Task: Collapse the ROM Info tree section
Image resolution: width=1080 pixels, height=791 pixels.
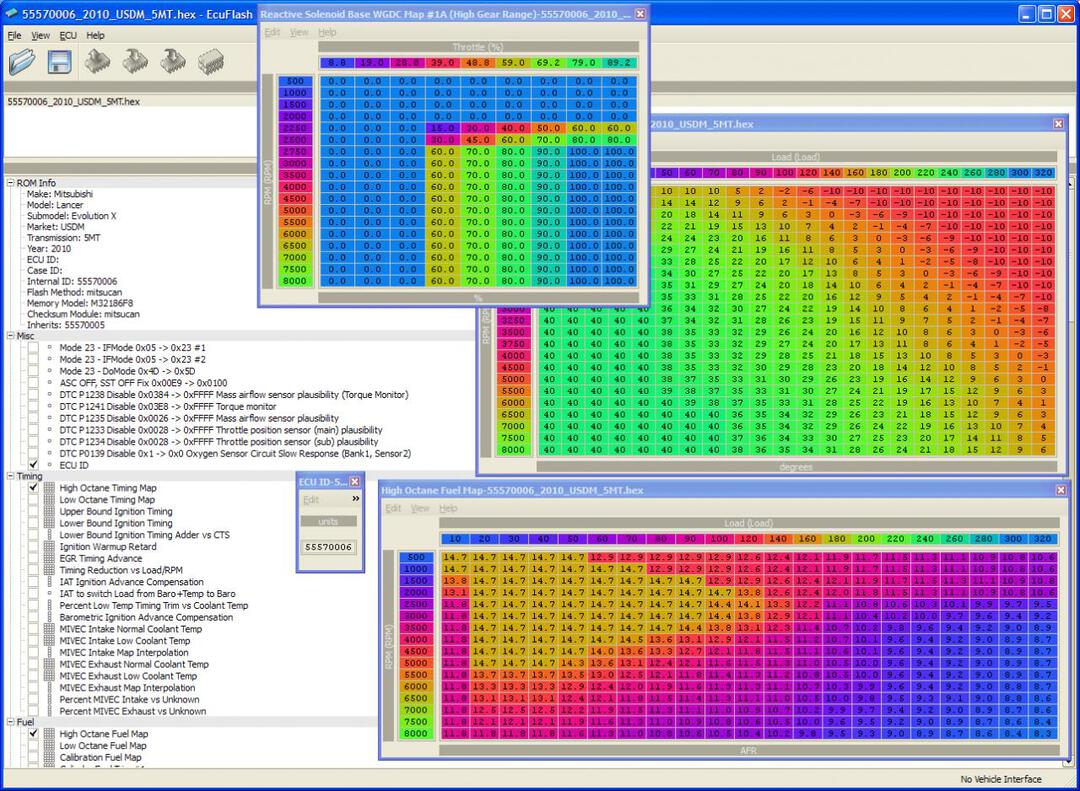Action: pyautogui.click(x=10, y=183)
